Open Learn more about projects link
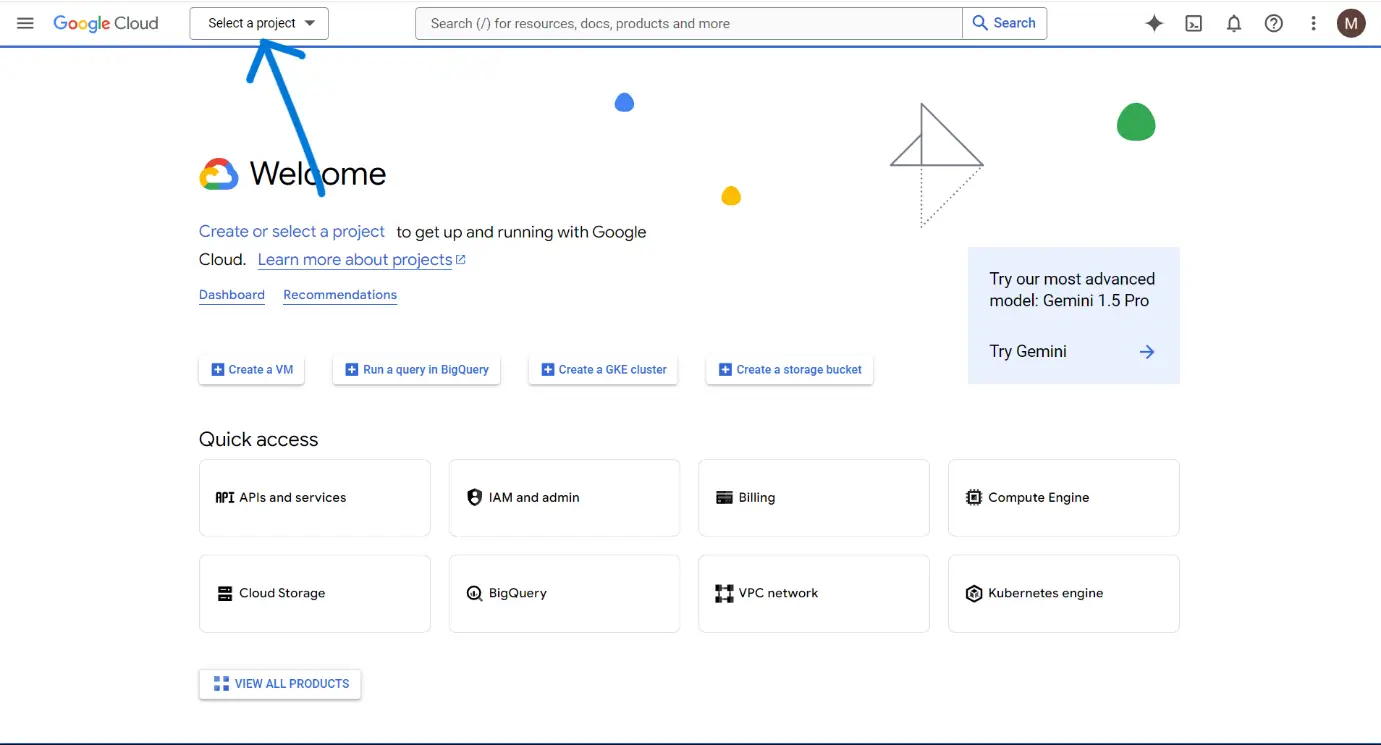Screen dimensions: 1381x745 (355, 259)
